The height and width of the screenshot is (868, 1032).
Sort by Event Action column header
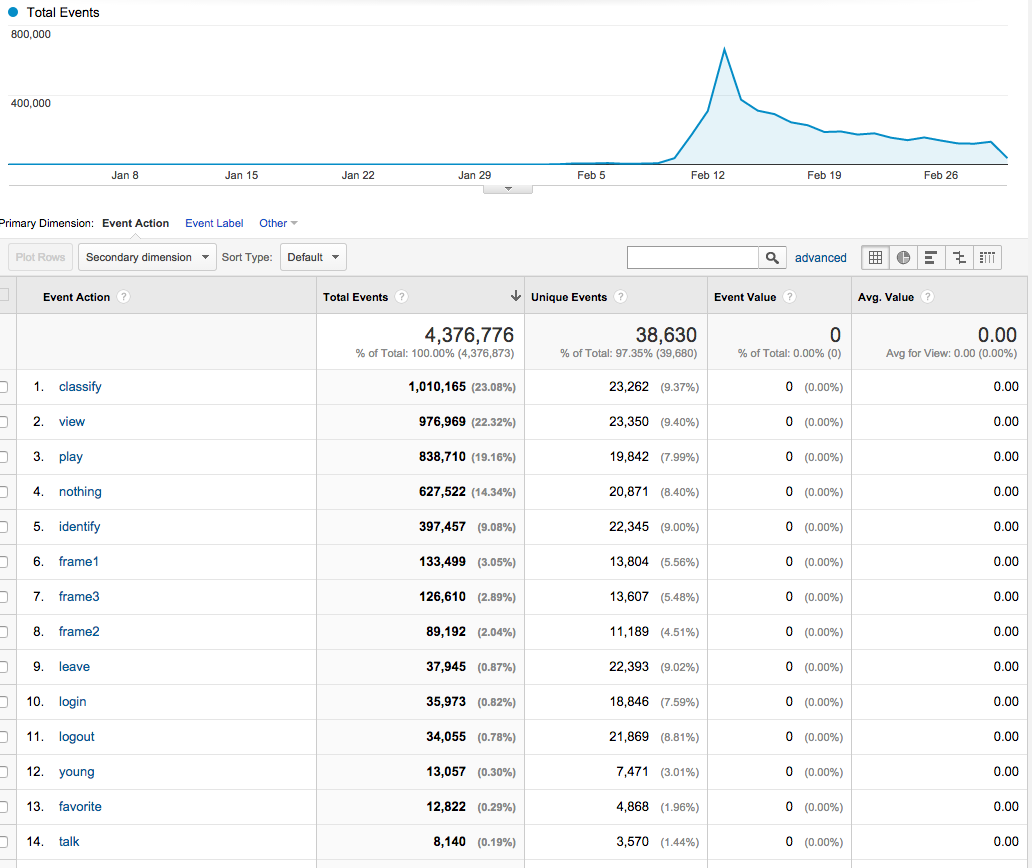pos(76,297)
